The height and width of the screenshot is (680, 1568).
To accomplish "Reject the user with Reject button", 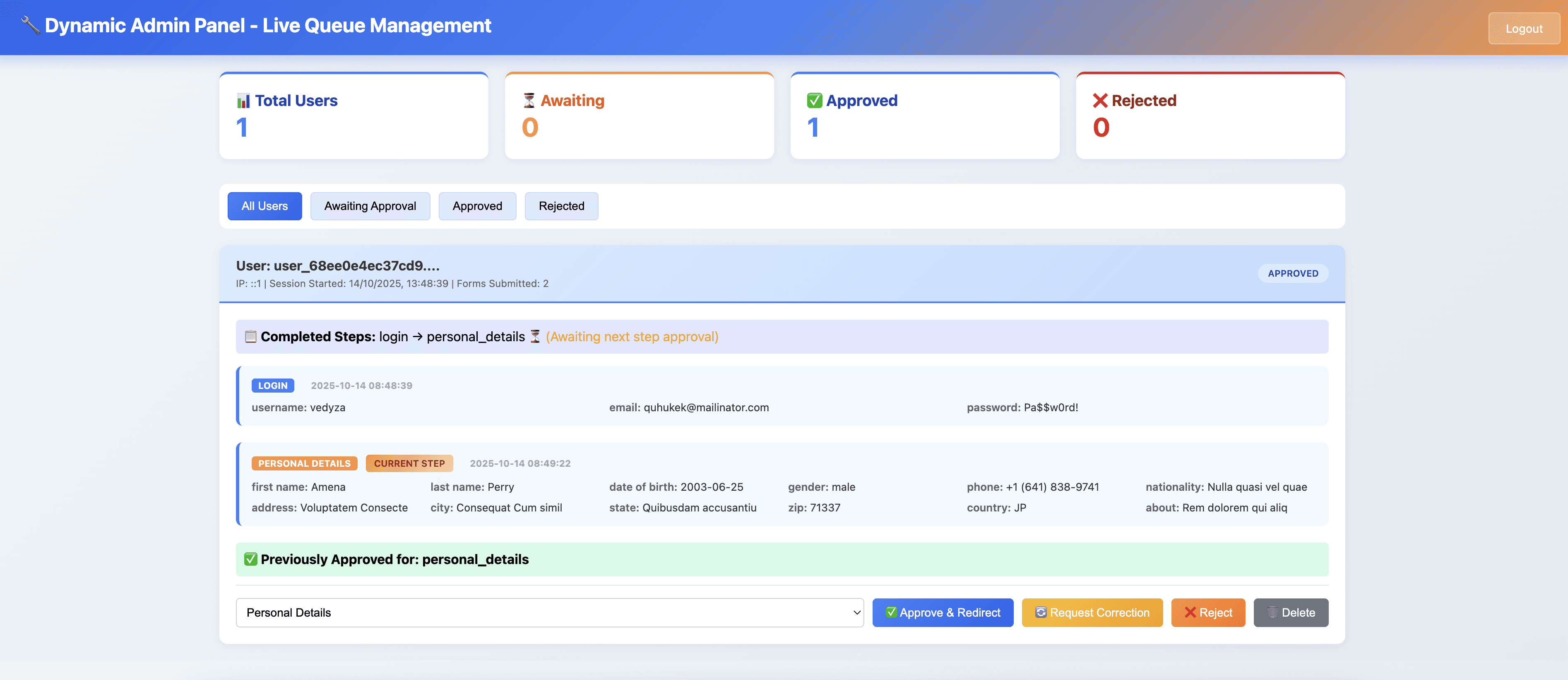I will pyautogui.click(x=1207, y=612).
